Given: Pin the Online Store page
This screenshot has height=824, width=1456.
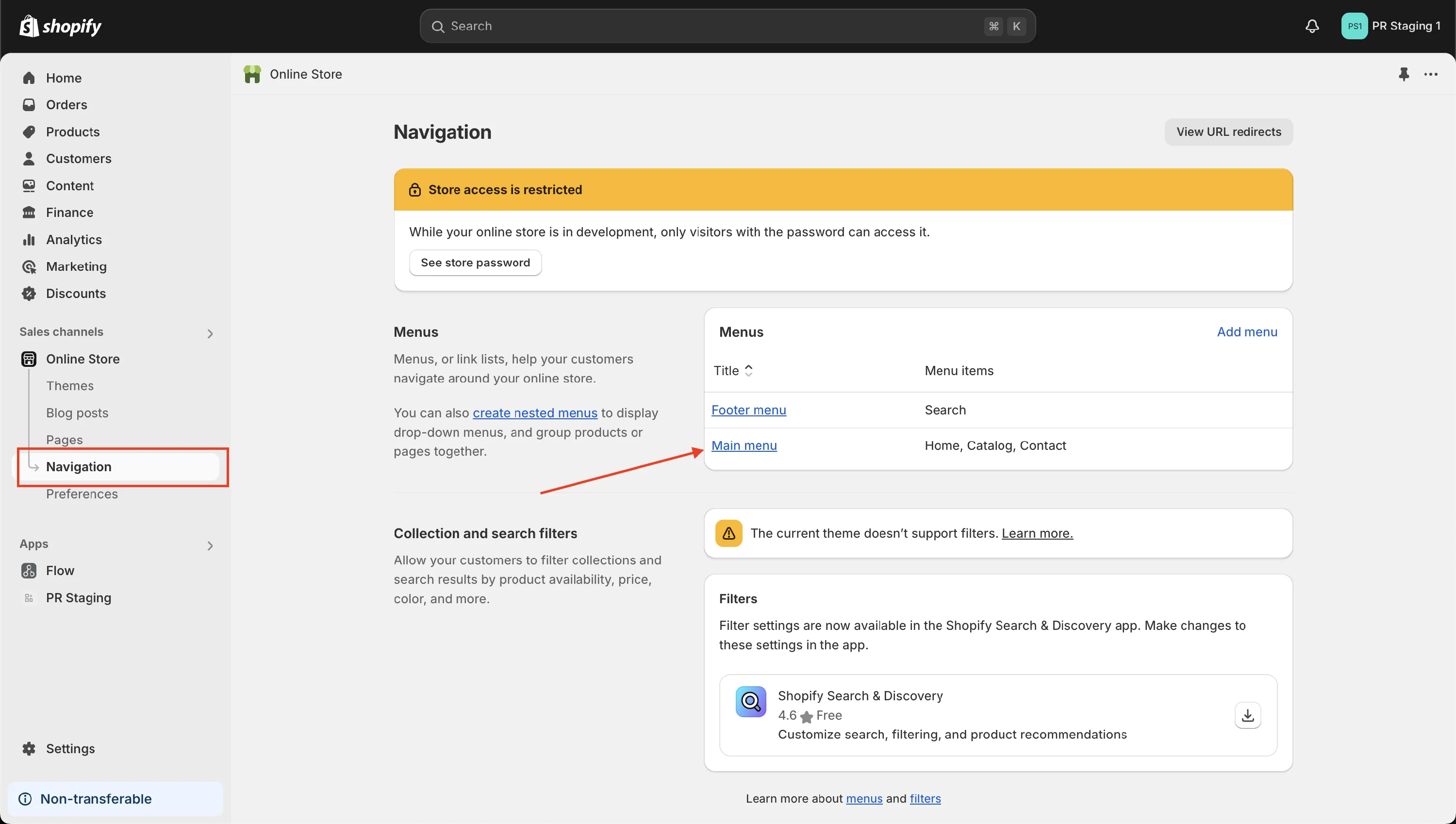Looking at the screenshot, I should 1404,74.
